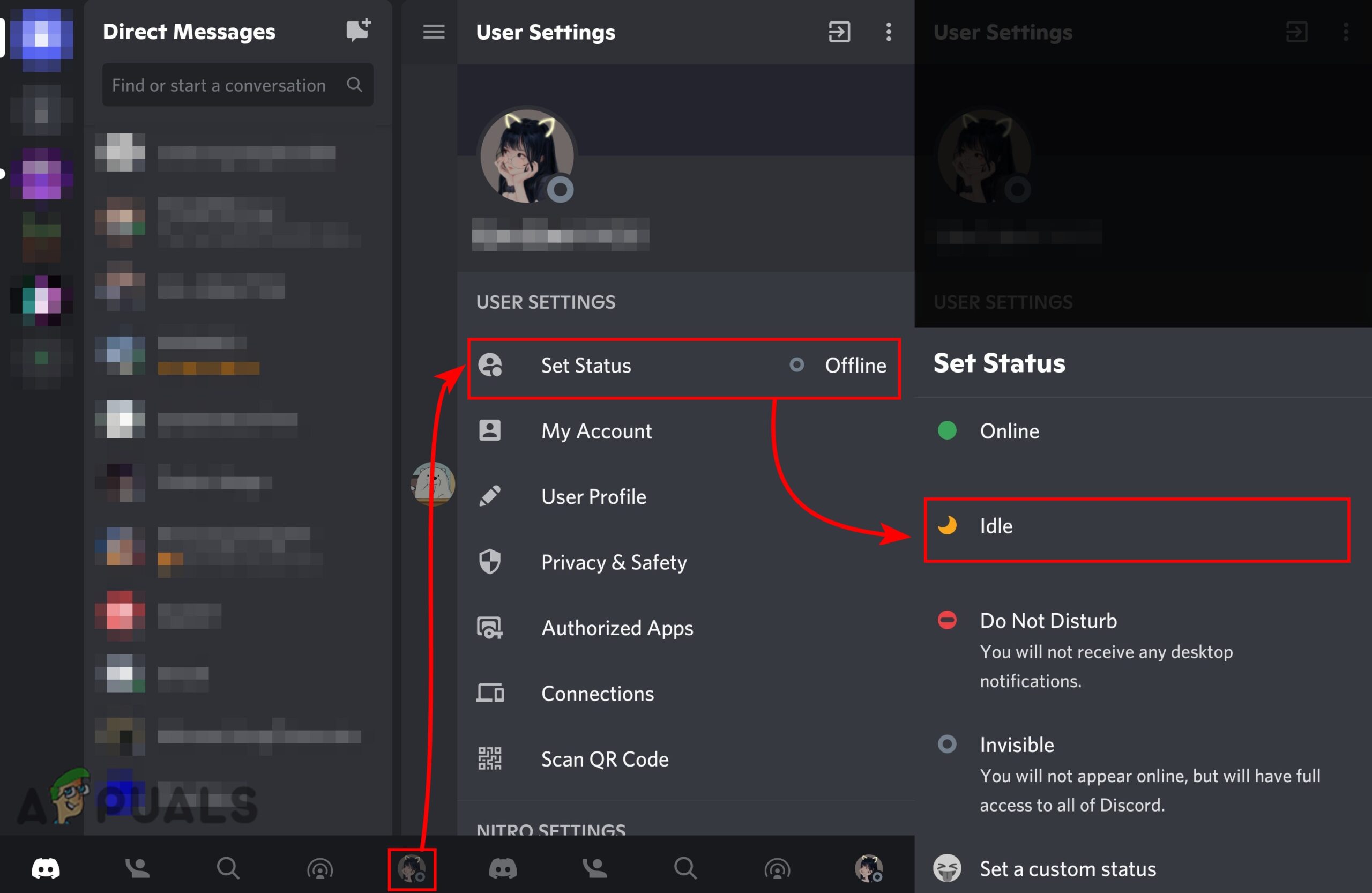Image resolution: width=1372 pixels, height=893 pixels.
Task: Go to the User Profile entry
Action: (593, 497)
